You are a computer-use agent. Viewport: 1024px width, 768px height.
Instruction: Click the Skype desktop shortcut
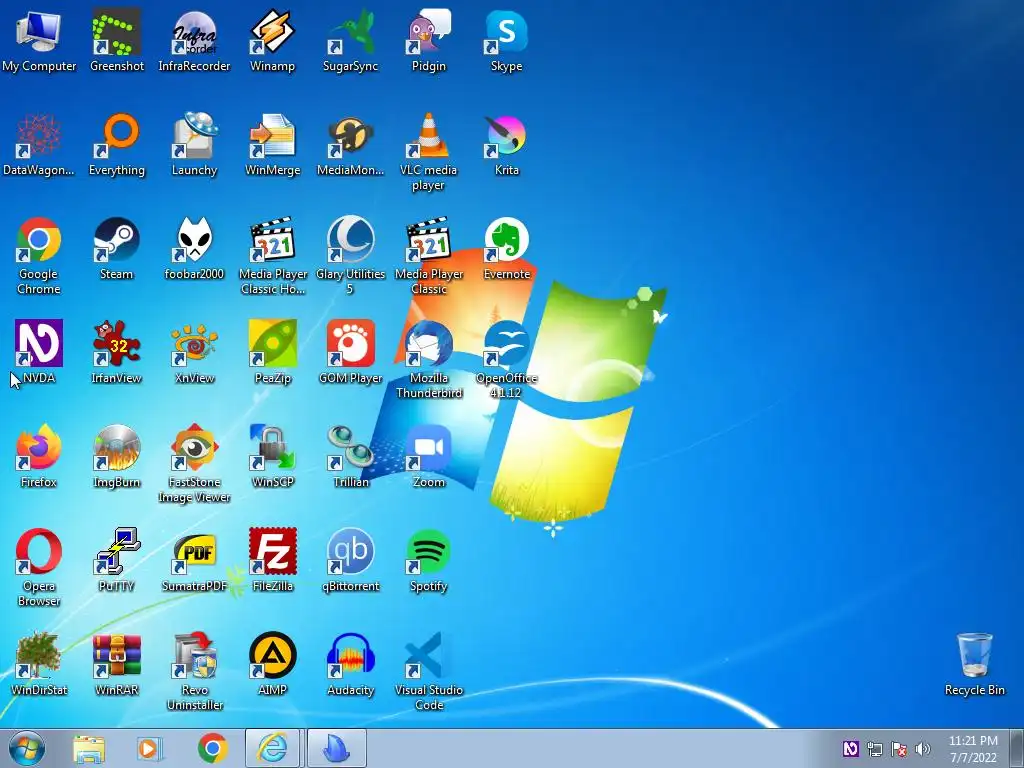point(507,33)
